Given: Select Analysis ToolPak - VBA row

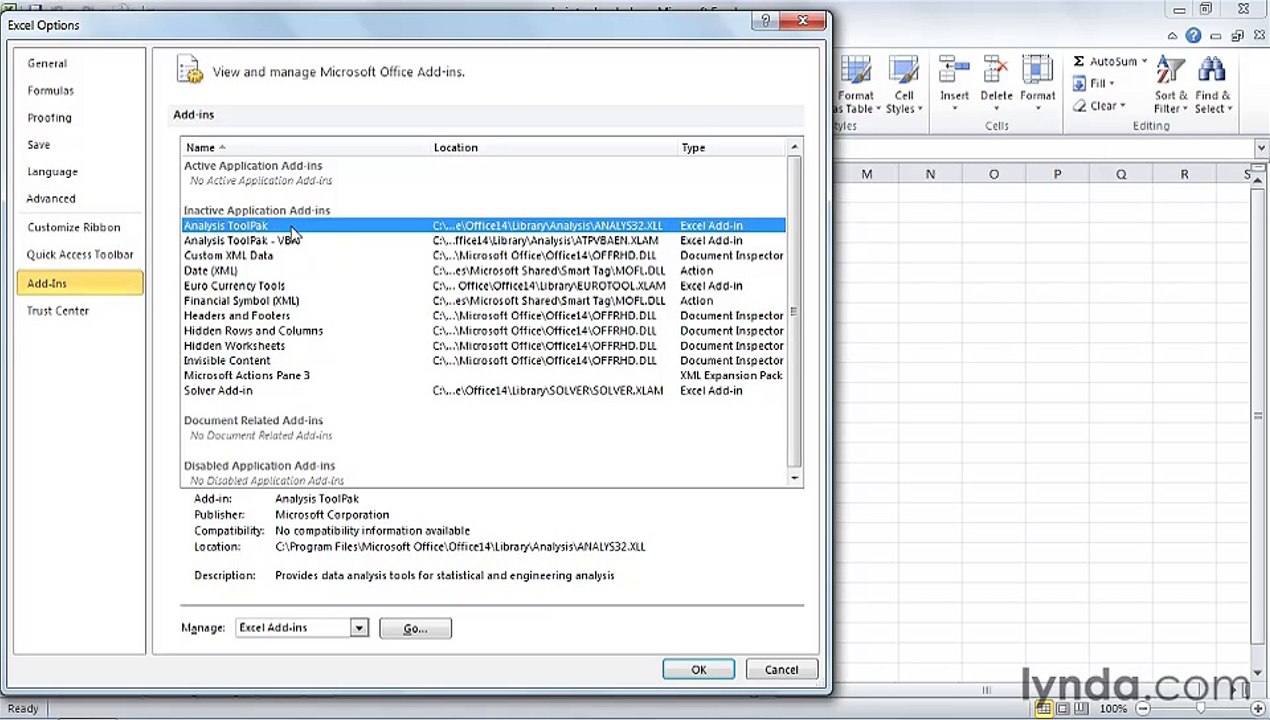Looking at the screenshot, I should 483,240.
